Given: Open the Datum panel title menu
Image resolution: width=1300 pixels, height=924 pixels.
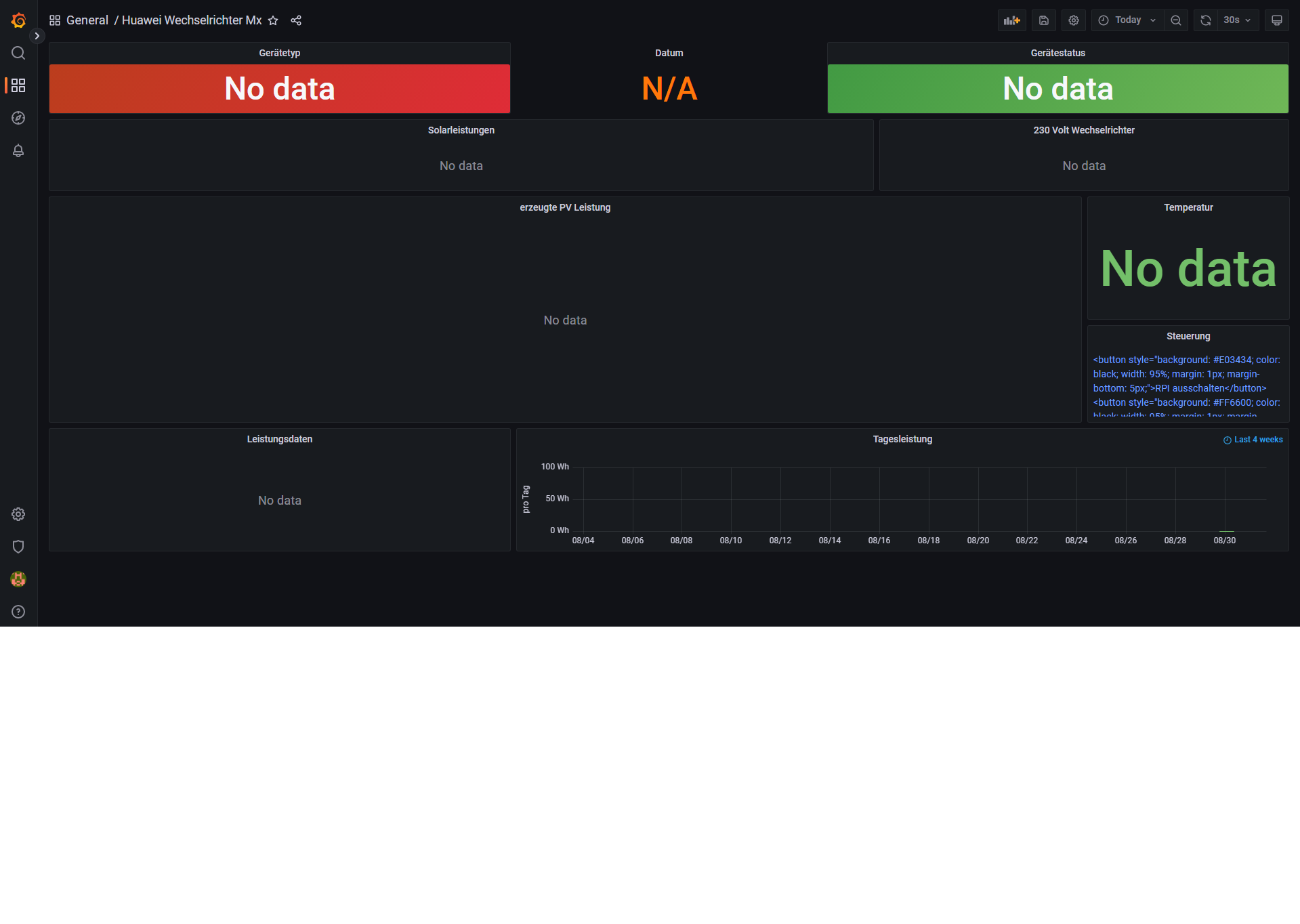Looking at the screenshot, I should 669,53.
